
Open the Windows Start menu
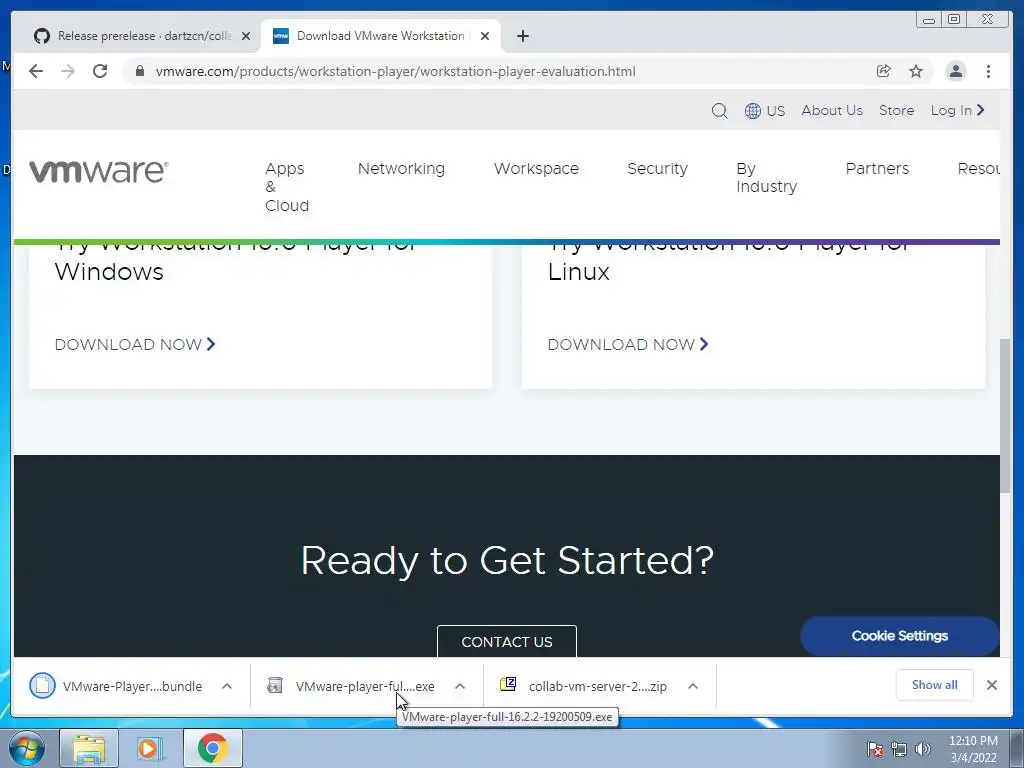tap(27, 748)
